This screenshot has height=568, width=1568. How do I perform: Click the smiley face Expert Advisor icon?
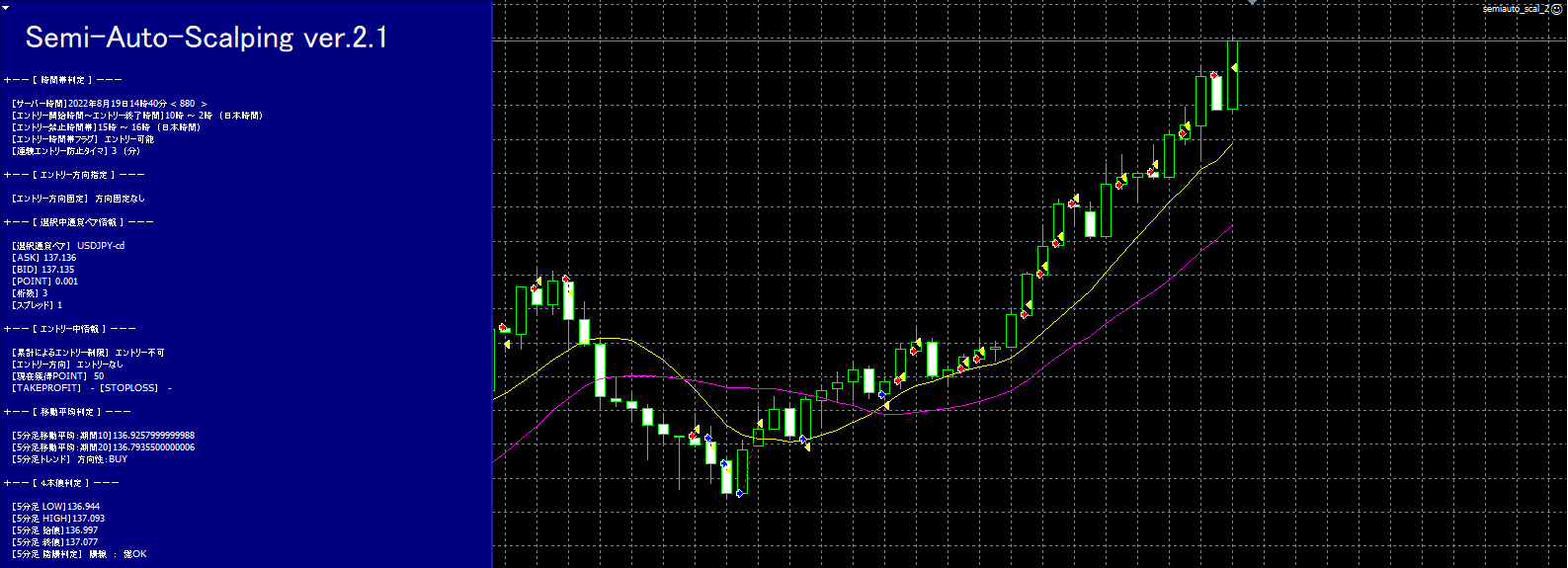click(x=1557, y=9)
